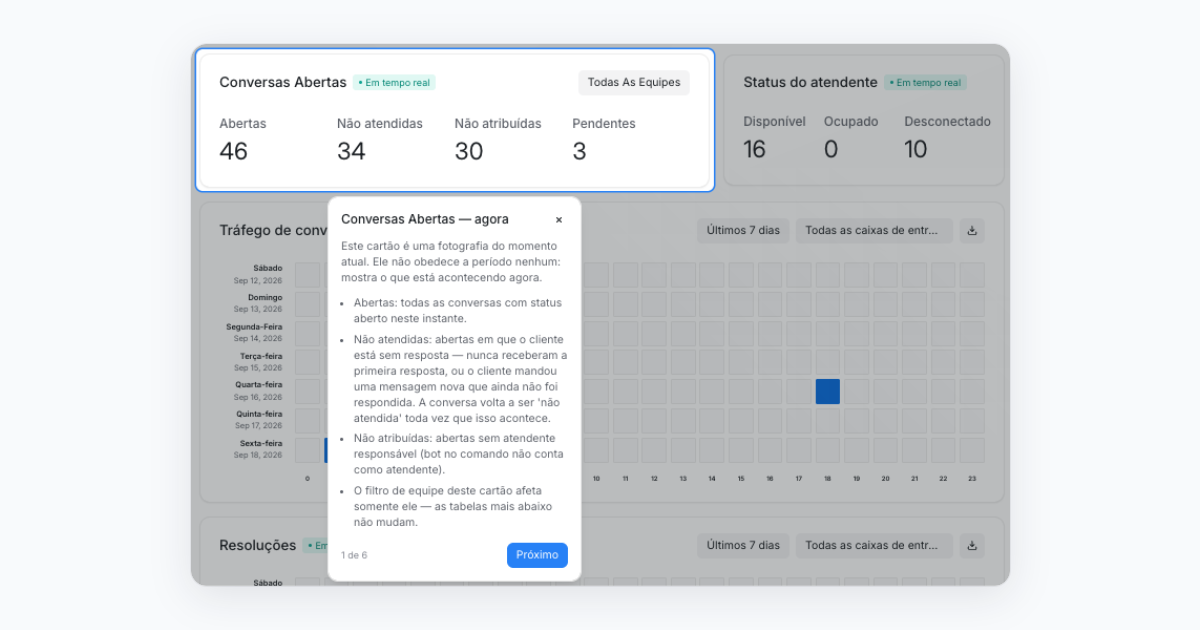Click the Quinta-feira Sep 17, 2026 row label
The height and width of the screenshot is (630, 1200).
pyautogui.click(x=258, y=420)
